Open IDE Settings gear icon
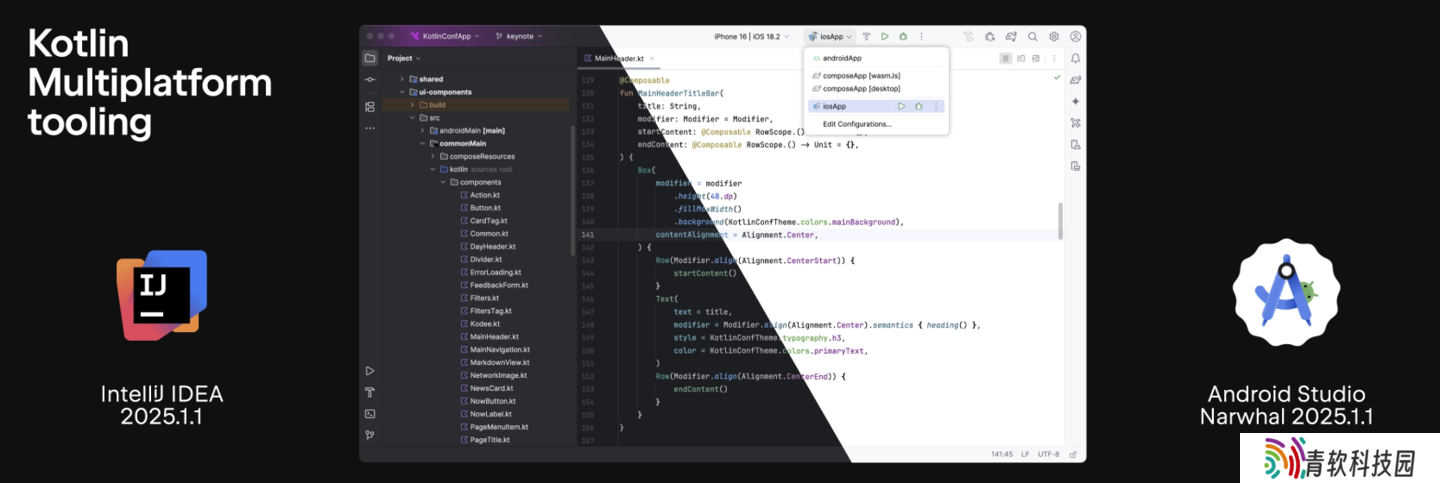The image size is (1440, 483). pyautogui.click(x=1054, y=37)
